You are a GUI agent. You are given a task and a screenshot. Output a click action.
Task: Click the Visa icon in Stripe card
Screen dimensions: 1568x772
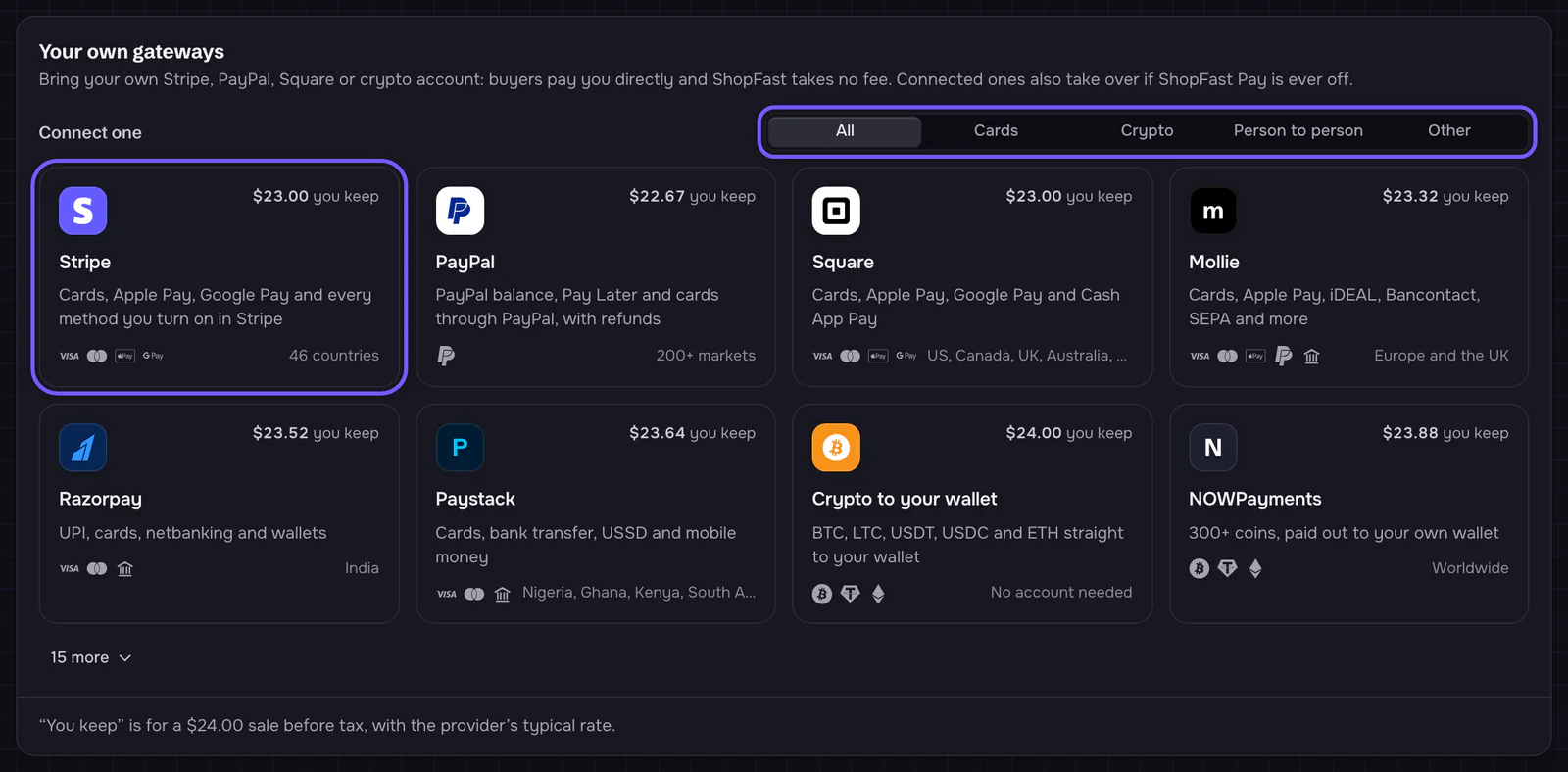click(70, 356)
